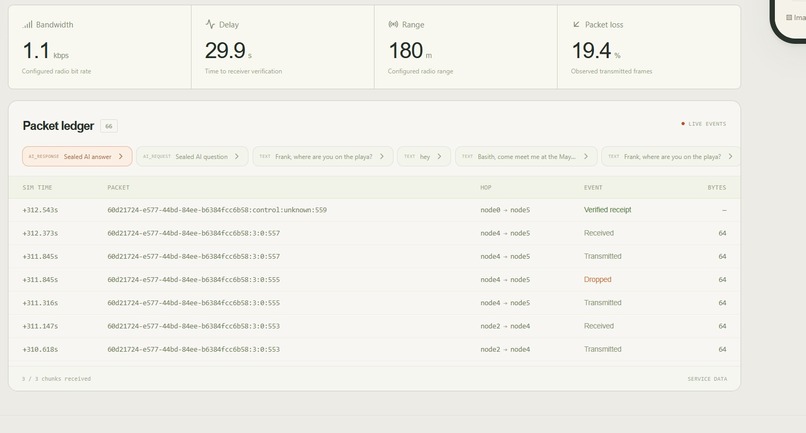Select the +312.373s sim time cell
The image size is (806, 433).
click(x=40, y=233)
